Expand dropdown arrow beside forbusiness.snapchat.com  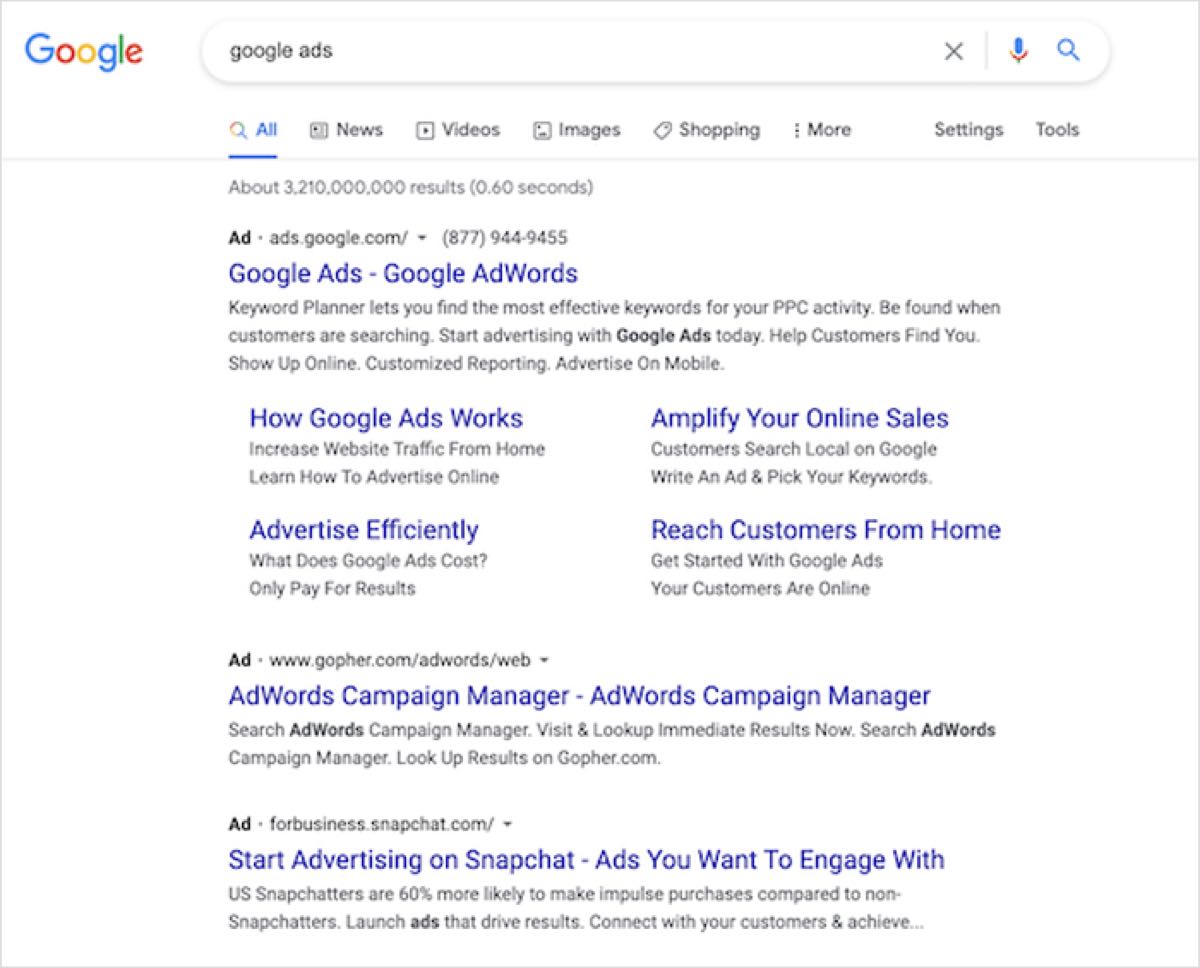coord(508,825)
